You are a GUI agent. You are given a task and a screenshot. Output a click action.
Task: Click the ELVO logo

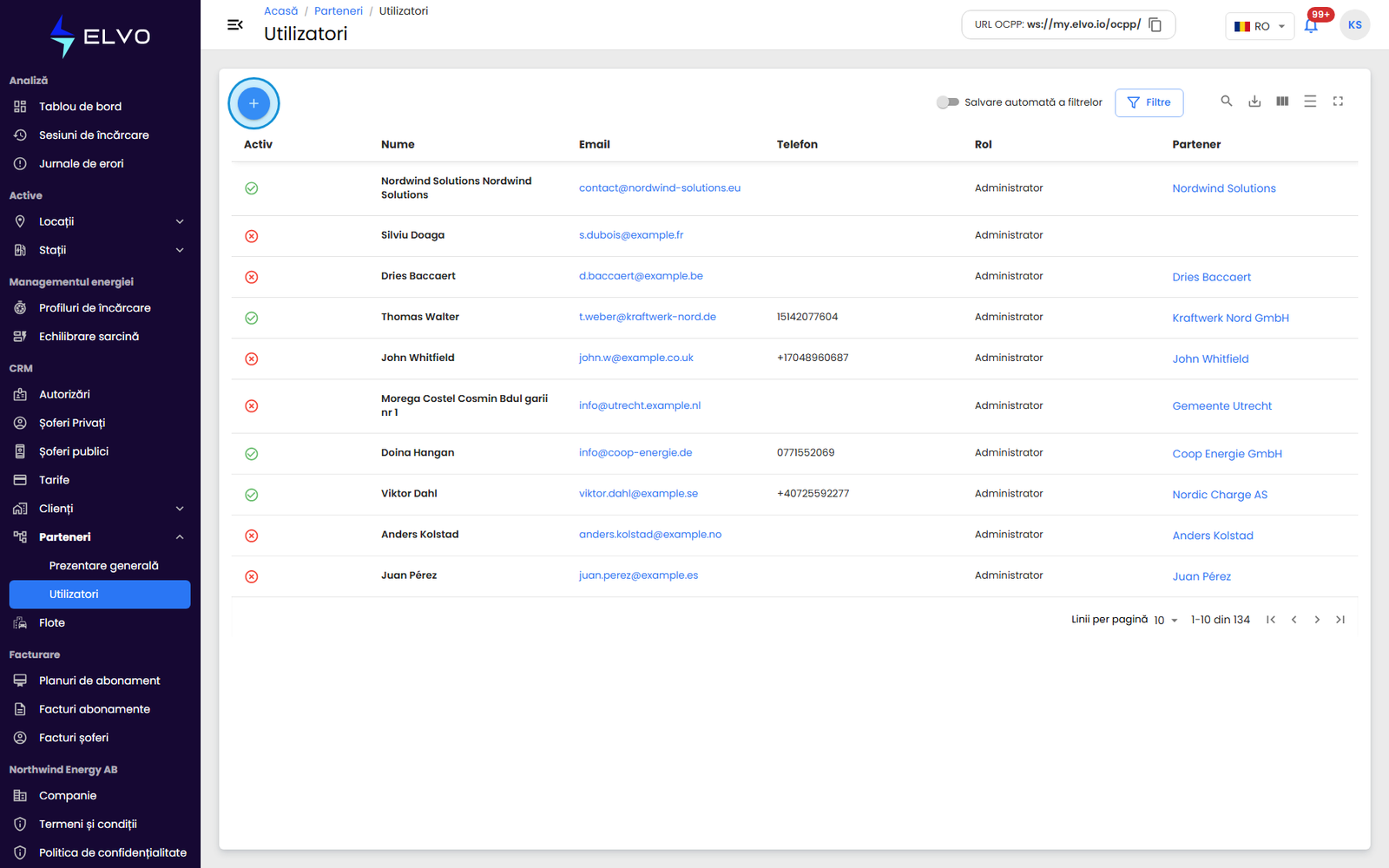pos(100,36)
